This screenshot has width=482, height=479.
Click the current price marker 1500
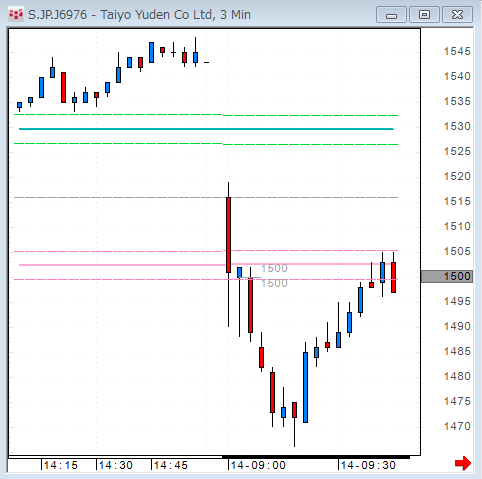[447, 276]
